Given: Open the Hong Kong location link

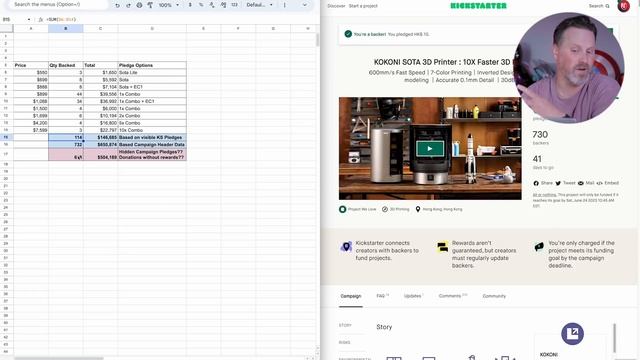Looking at the screenshot, I should coord(439,209).
